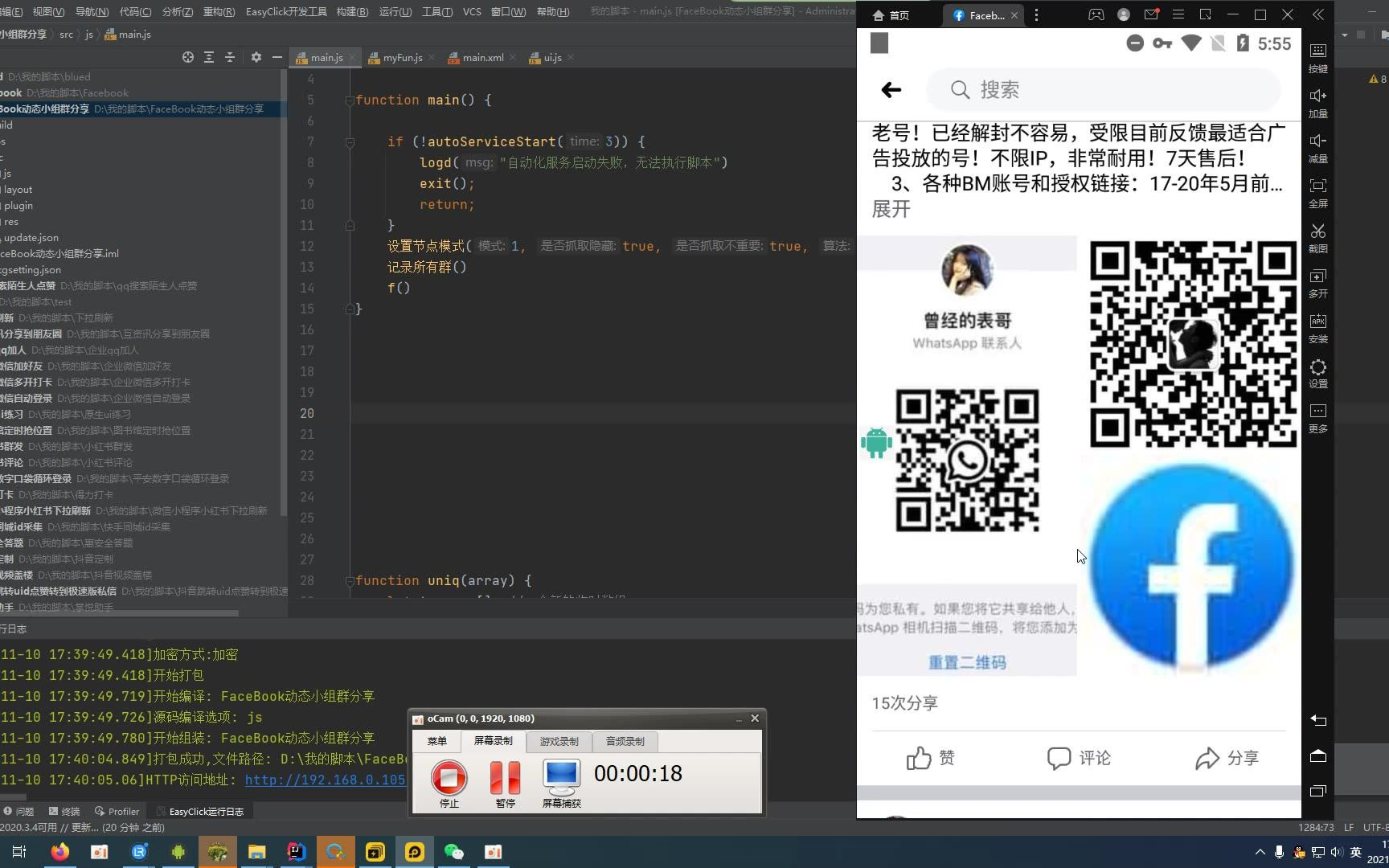Open the large QR code image
The width and height of the screenshot is (1389, 868).
click(x=1193, y=344)
